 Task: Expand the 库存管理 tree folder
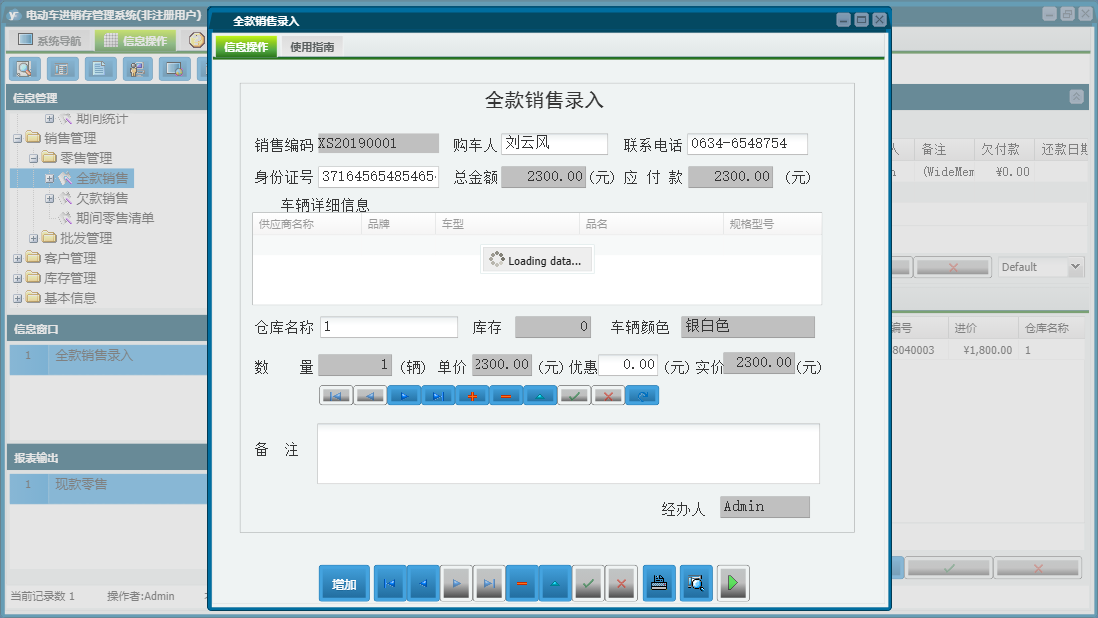[x=18, y=279]
